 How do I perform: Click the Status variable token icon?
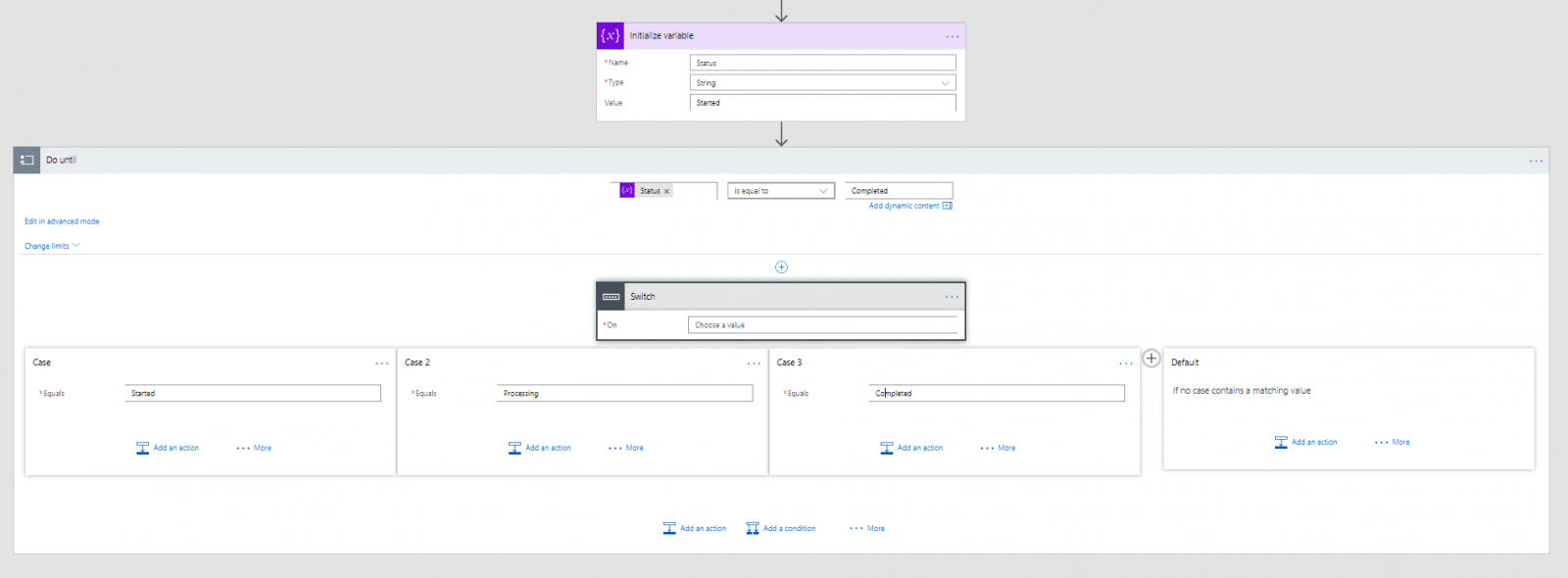click(627, 191)
